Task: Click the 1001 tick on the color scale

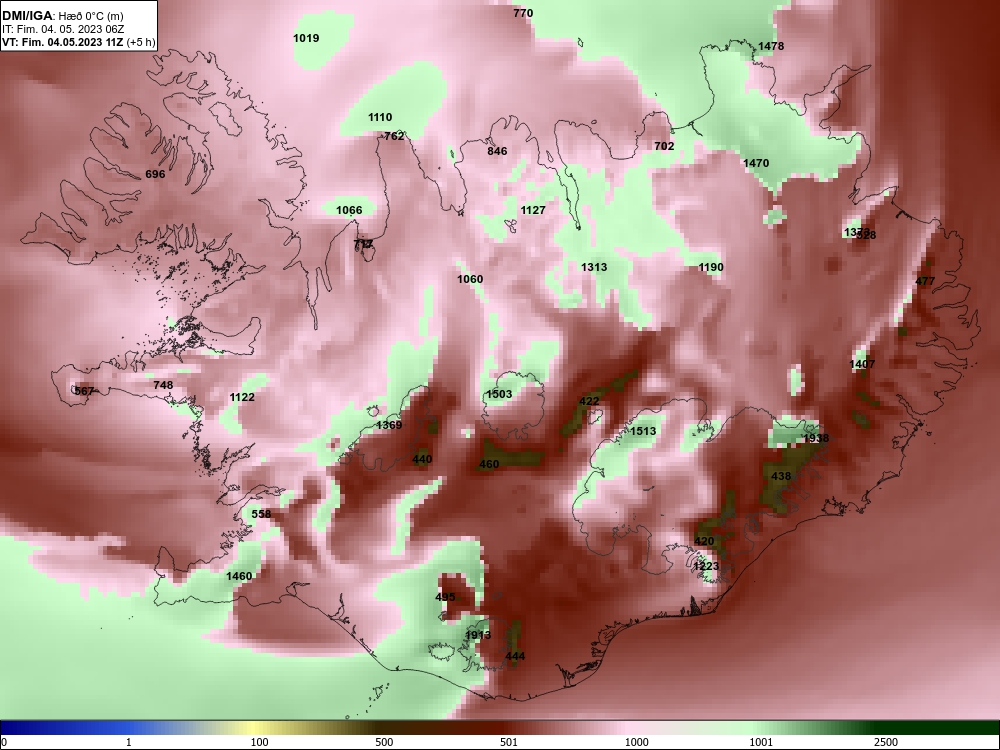Action: [x=761, y=742]
